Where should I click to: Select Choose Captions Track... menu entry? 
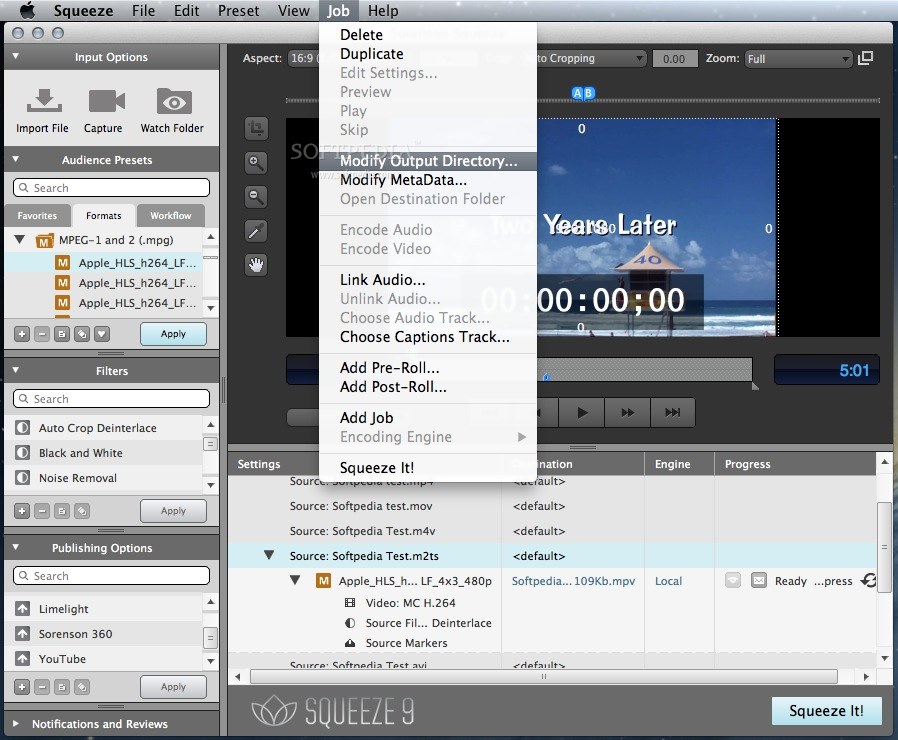[x=428, y=337]
